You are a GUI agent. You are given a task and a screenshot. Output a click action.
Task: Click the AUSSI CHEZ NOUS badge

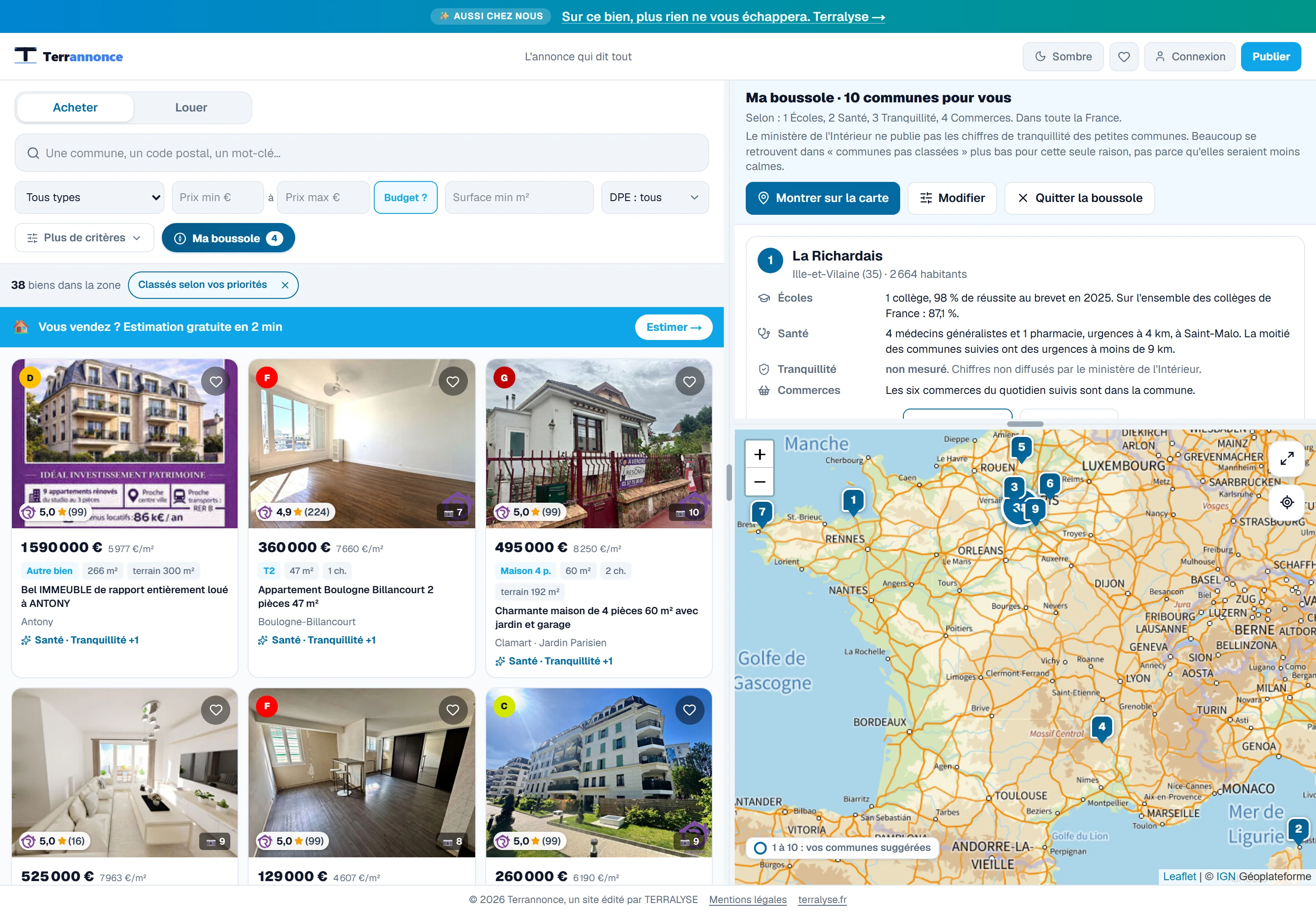(x=491, y=16)
